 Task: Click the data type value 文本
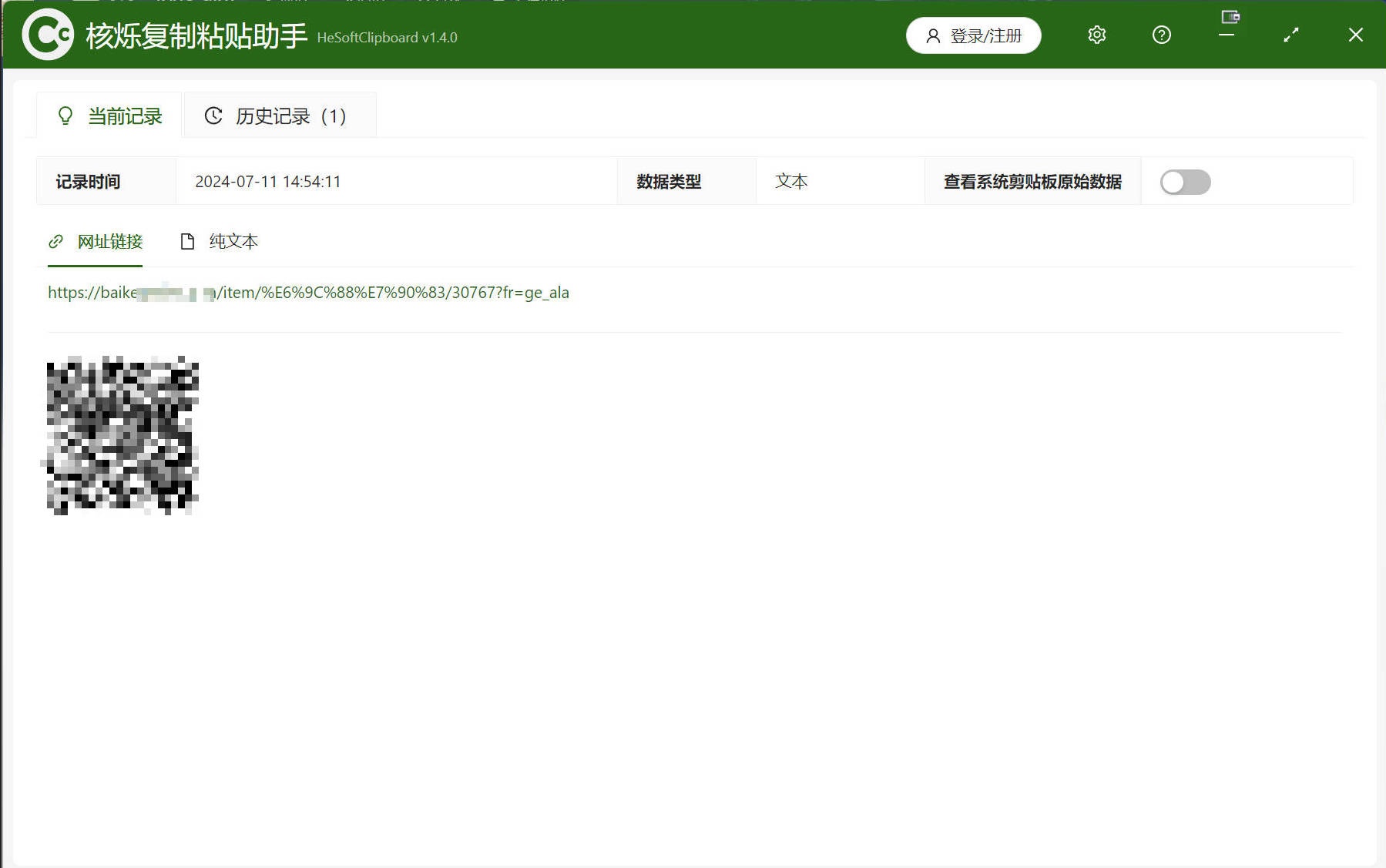791,182
